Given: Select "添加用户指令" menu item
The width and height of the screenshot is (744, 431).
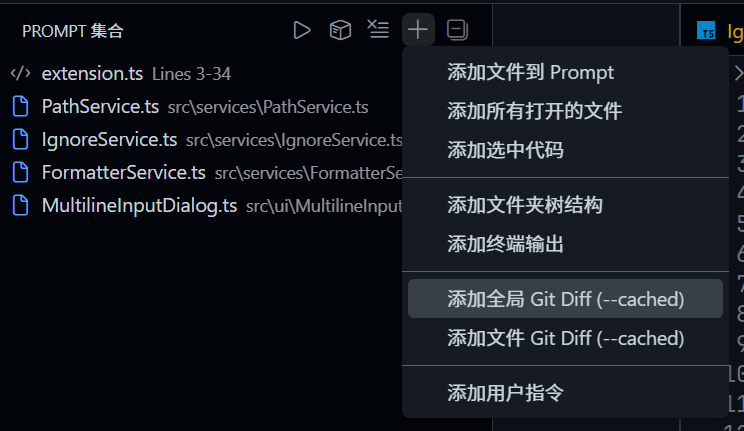Looking at the screenshot, I should pyautogui.click(x=505, y=393).
